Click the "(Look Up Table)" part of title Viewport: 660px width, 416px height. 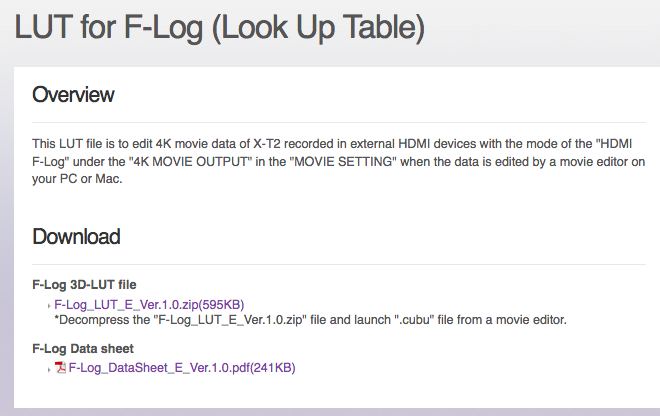[318, 28]
